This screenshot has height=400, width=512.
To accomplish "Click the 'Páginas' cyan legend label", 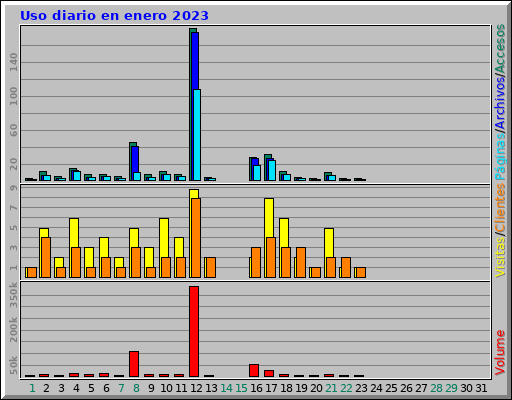I will coord(500,157).
